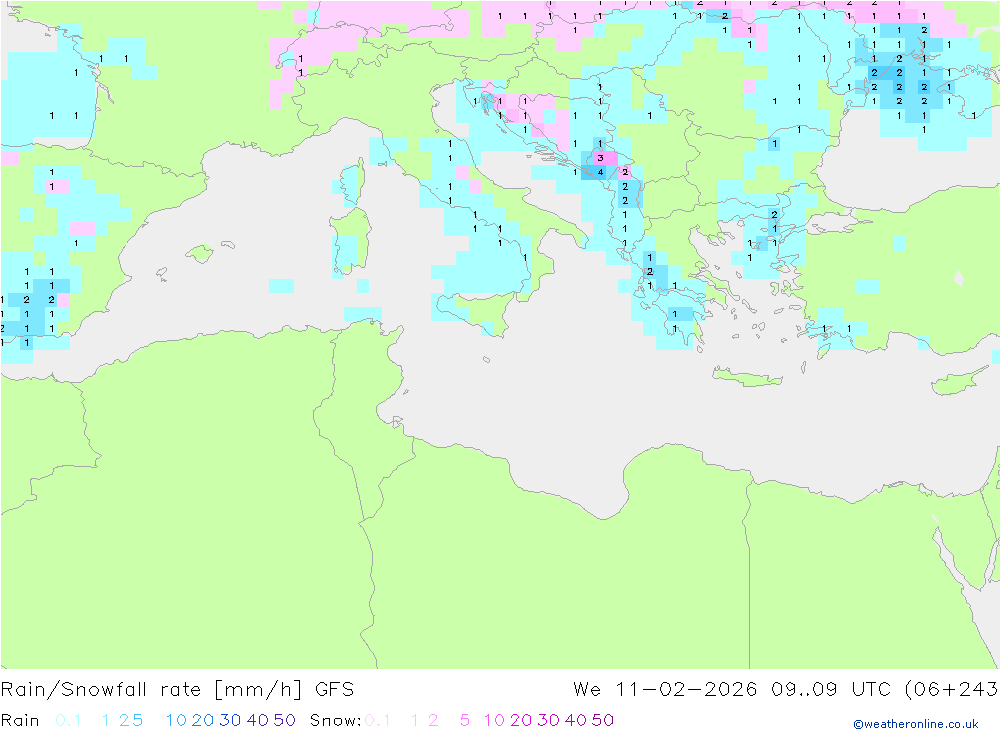Viewport: 1000px width, 733px height.
Task: Select the rain legend value 40
Action: click(x=258, y=720)
